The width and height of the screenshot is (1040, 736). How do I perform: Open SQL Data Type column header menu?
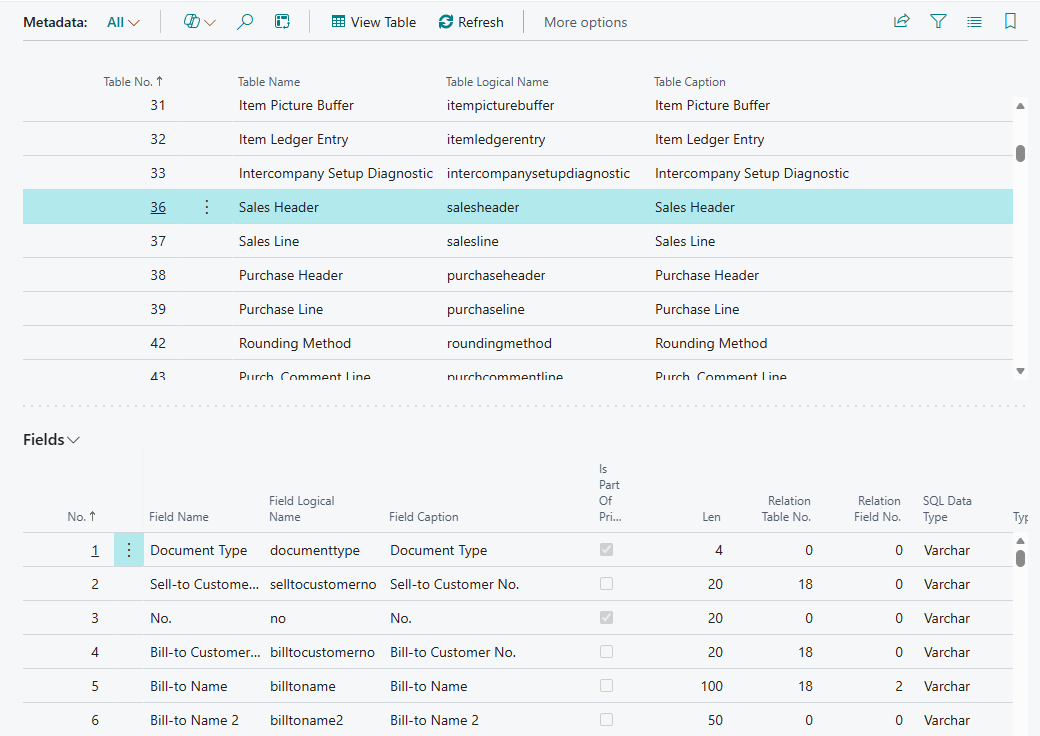[947, 509]
